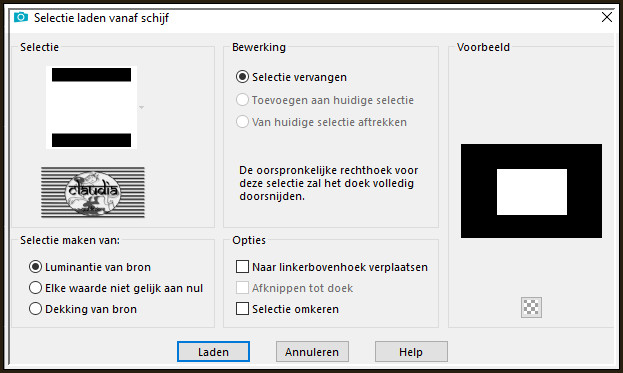This screenshot has height=373, width=623.
Task: Click the Laden button
Action: 213,352
